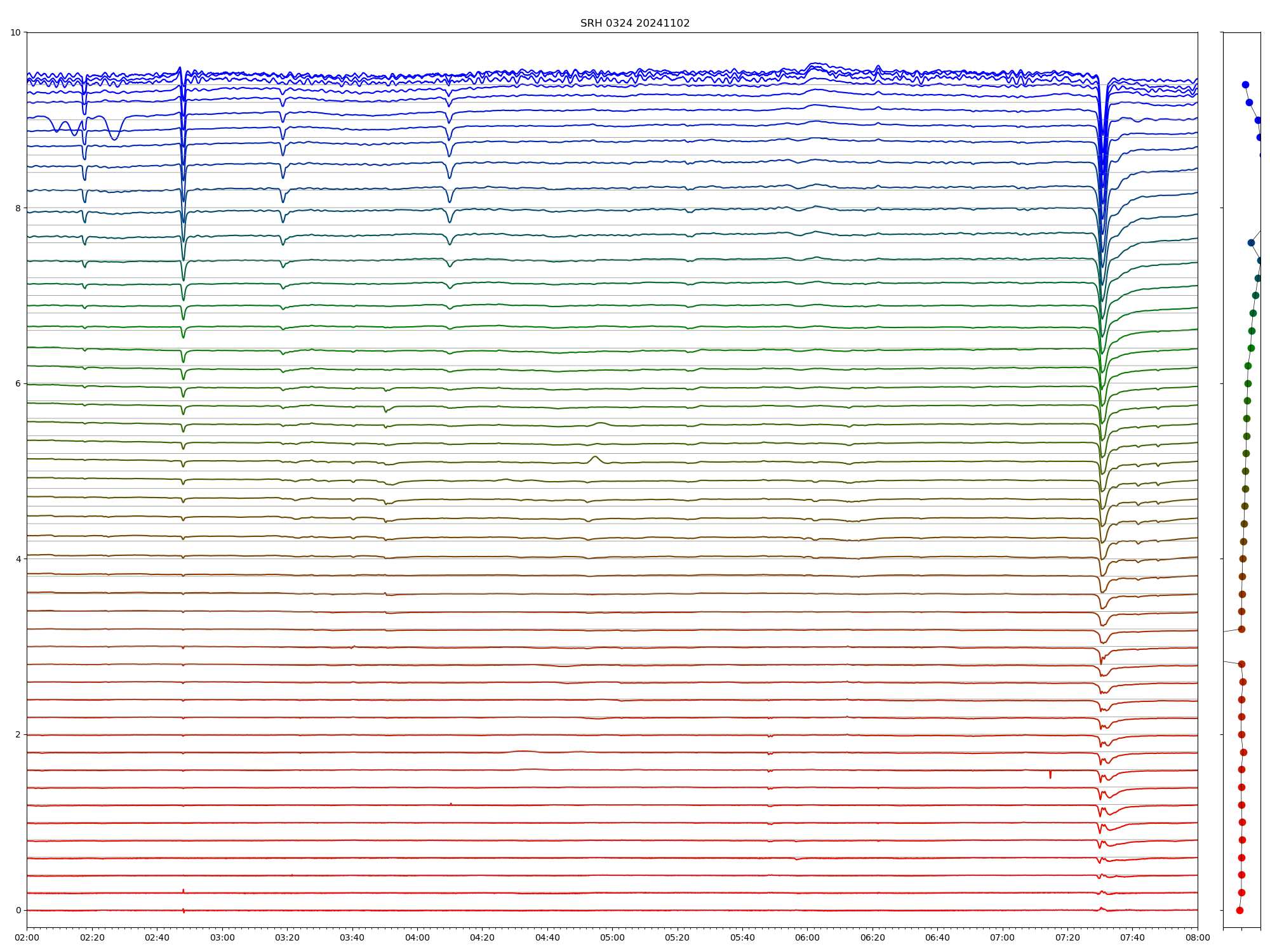
Task: Click the bottom red dot in right panel
Action: [1240, 910]
